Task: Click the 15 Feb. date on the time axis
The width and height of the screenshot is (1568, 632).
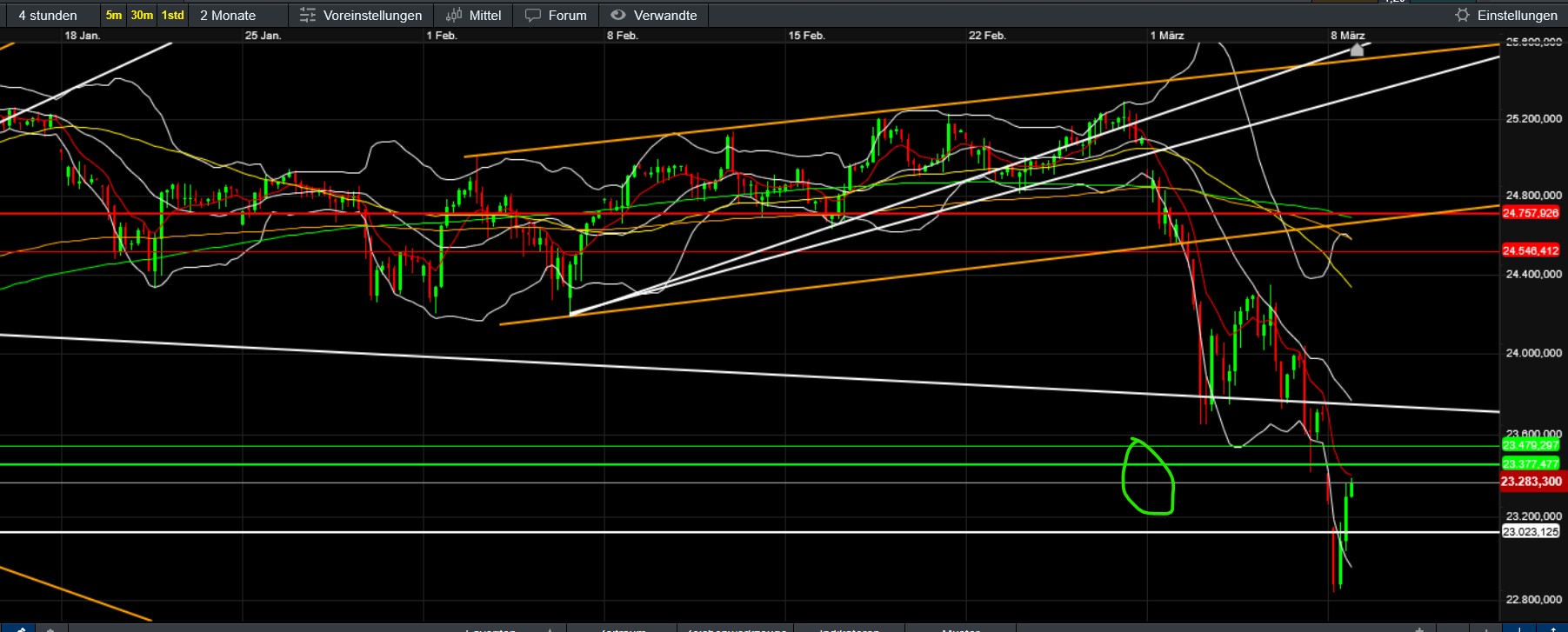Action: tap(806, 36)
